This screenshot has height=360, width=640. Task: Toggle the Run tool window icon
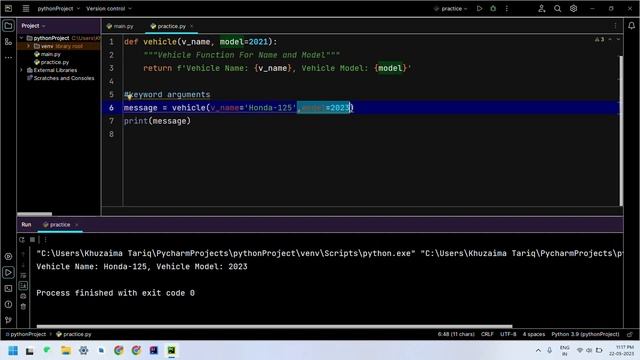pyautogui.click(x=8, y=272)
